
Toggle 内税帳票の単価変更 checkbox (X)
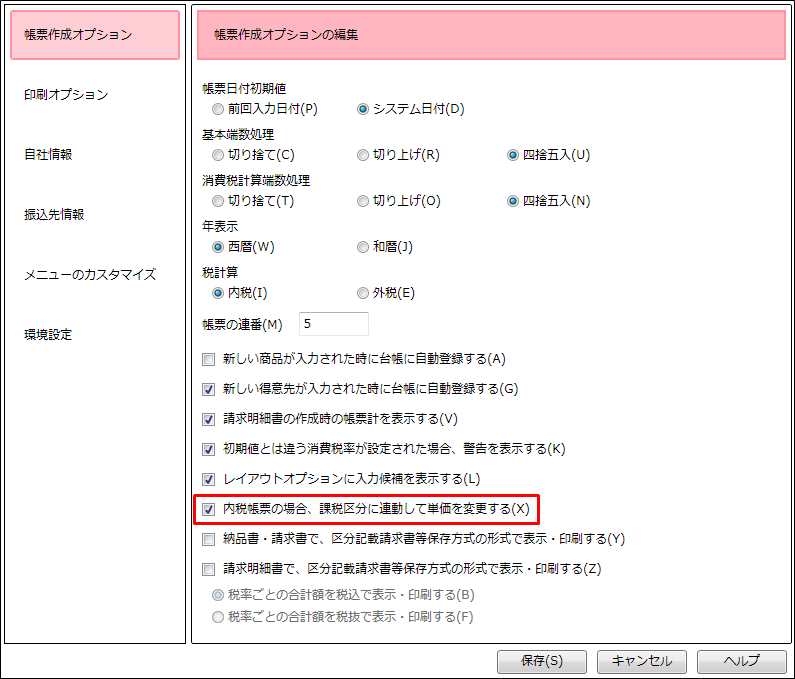[208, 509]
